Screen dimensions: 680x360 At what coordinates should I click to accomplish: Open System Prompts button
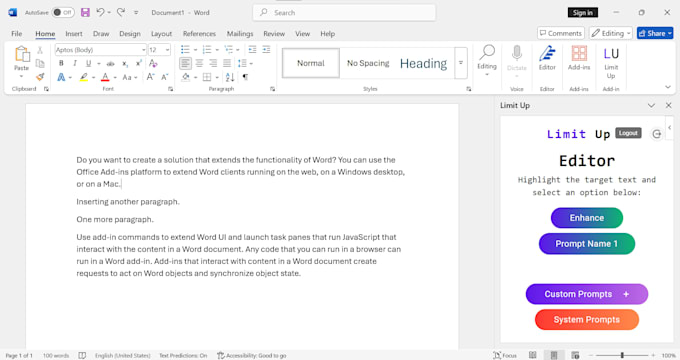tap(587, 320)
